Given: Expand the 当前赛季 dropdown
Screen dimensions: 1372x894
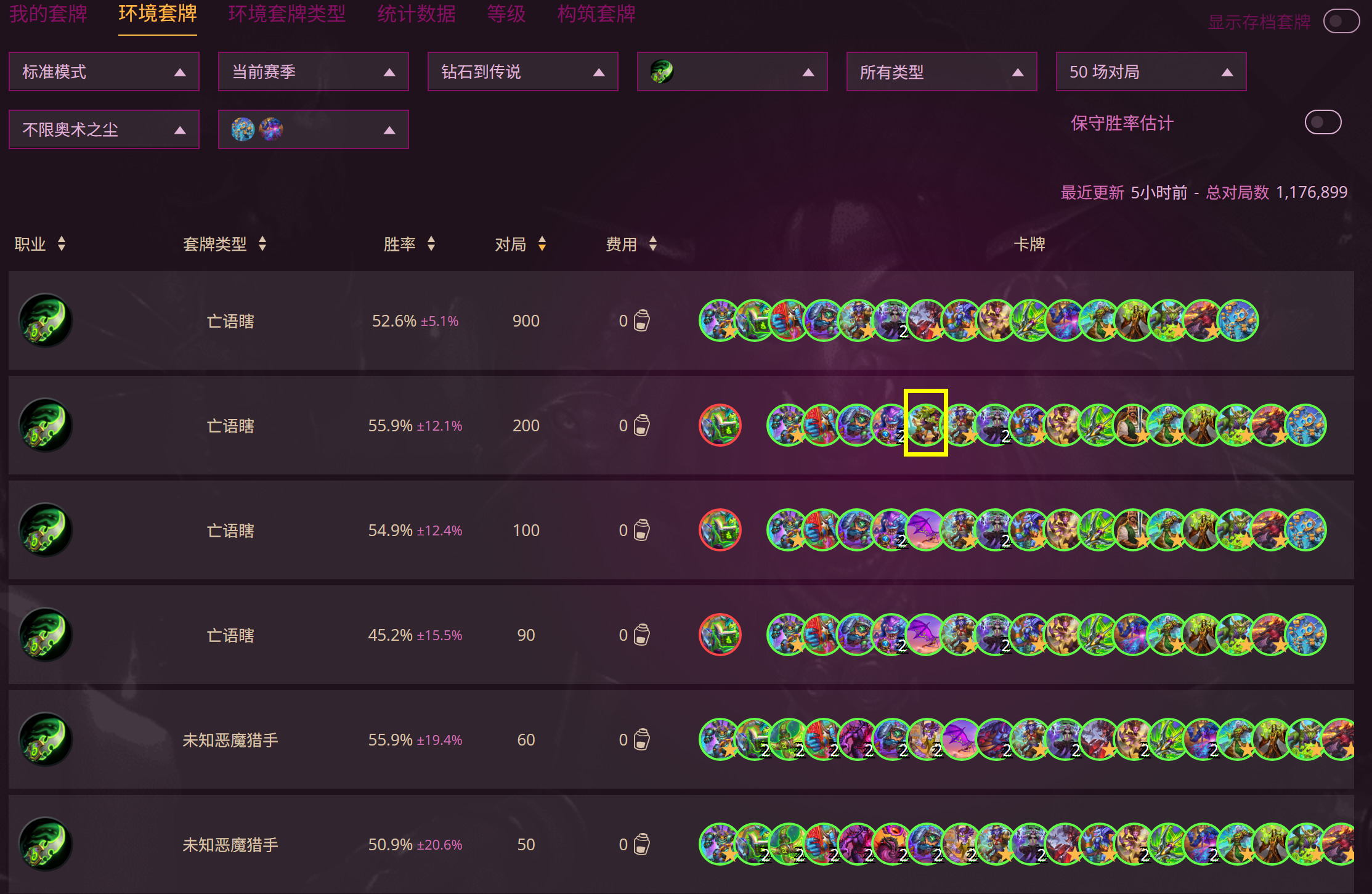Looking at the screenshot, I should click(314, 71).
